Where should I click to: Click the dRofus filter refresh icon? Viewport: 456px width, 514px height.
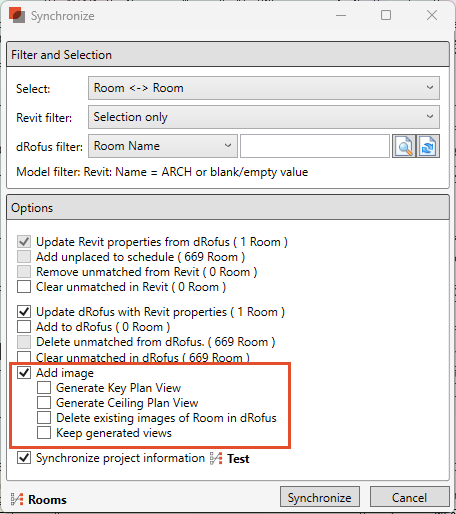(428, 146)
